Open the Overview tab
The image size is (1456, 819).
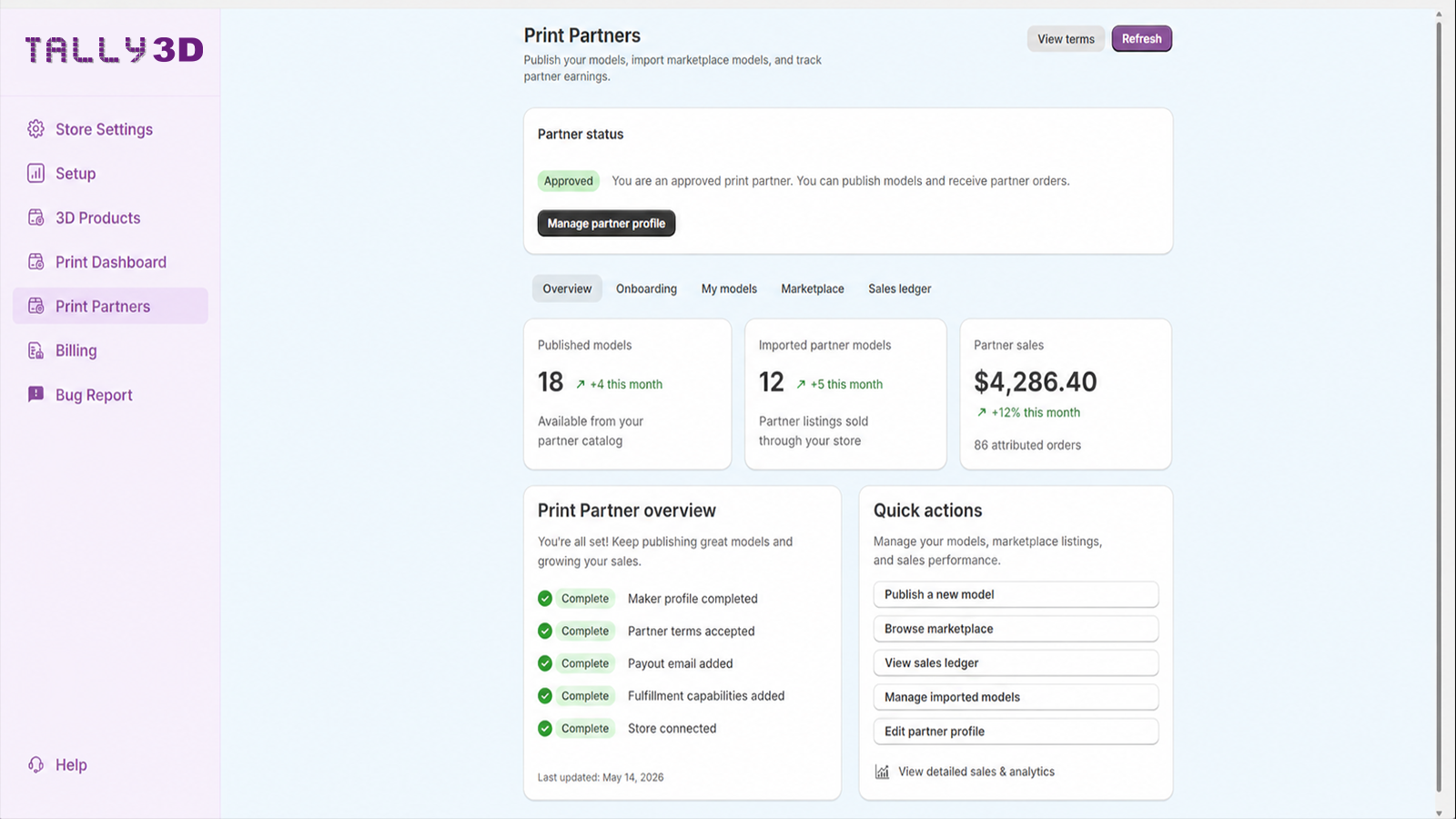pos(567,288)
